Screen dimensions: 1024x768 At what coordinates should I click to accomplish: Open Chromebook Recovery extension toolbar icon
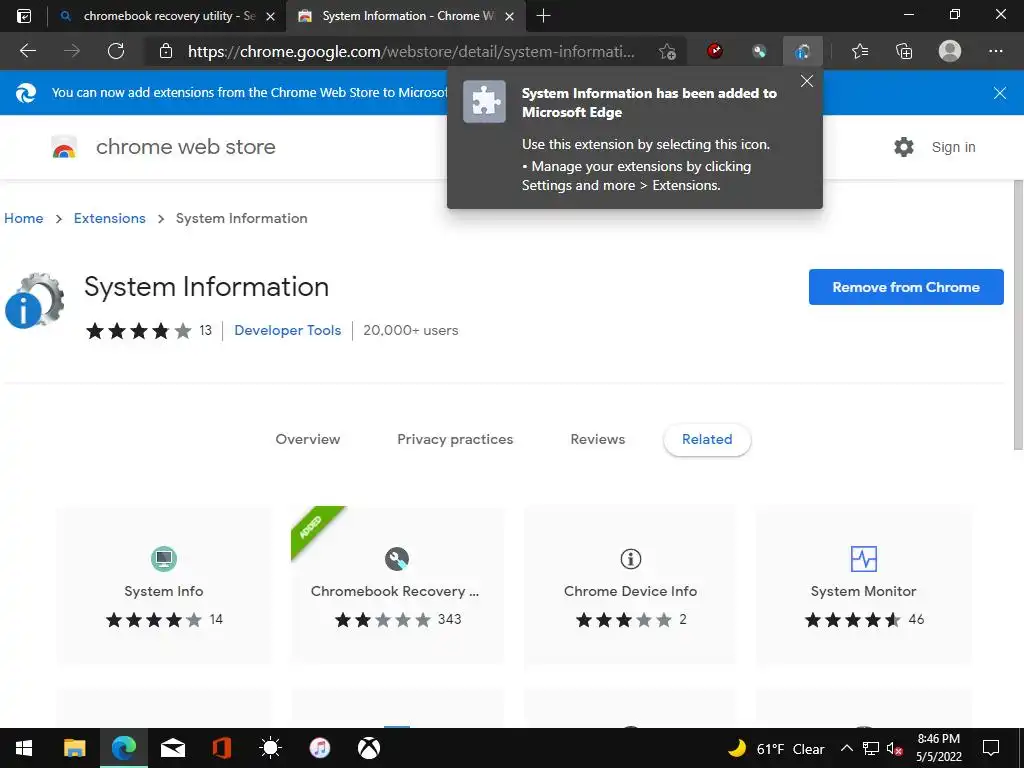pyautogui.click(x=759, y=51)
